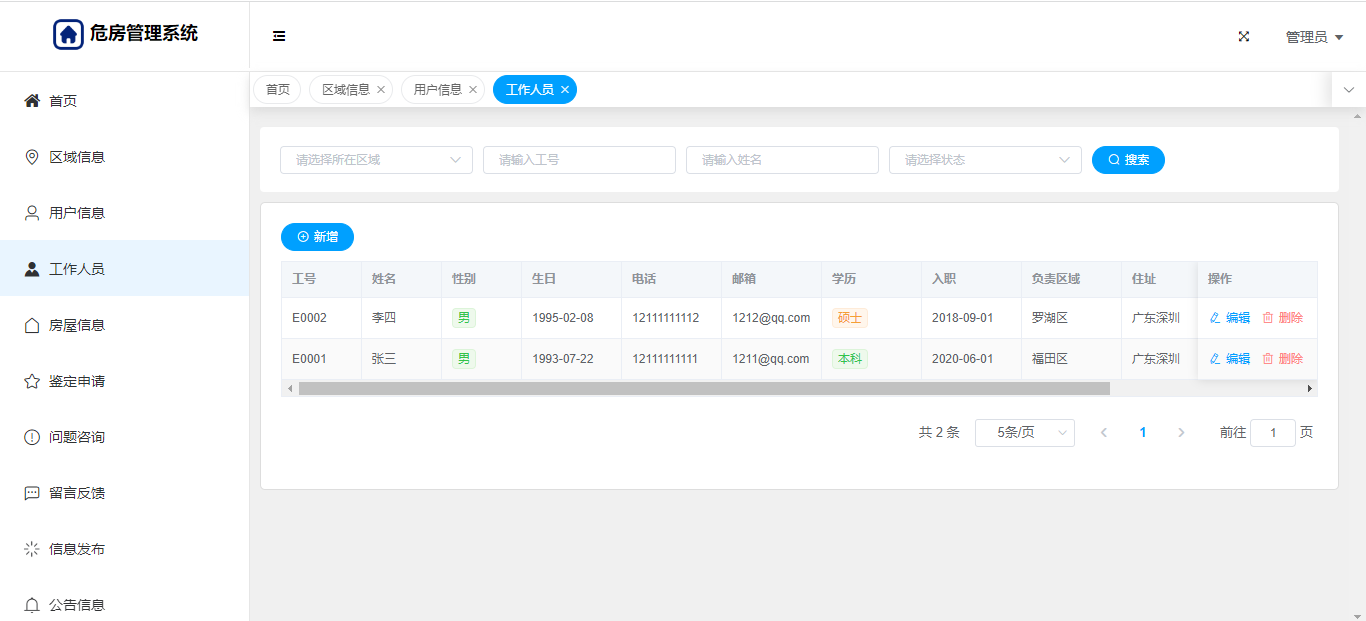The height and width of the screenshot is (621, 1366).
Task: Go to 鉴定申请 in the sidebar
Action: 77,381
